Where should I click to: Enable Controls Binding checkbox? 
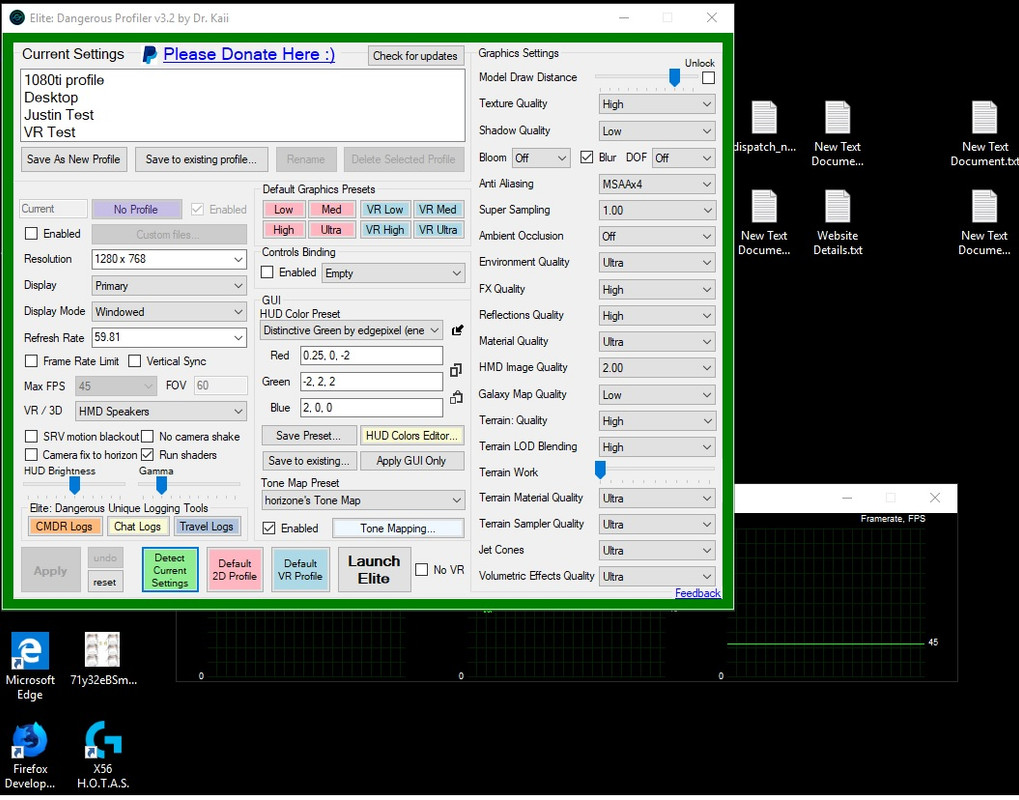[267, 272]
